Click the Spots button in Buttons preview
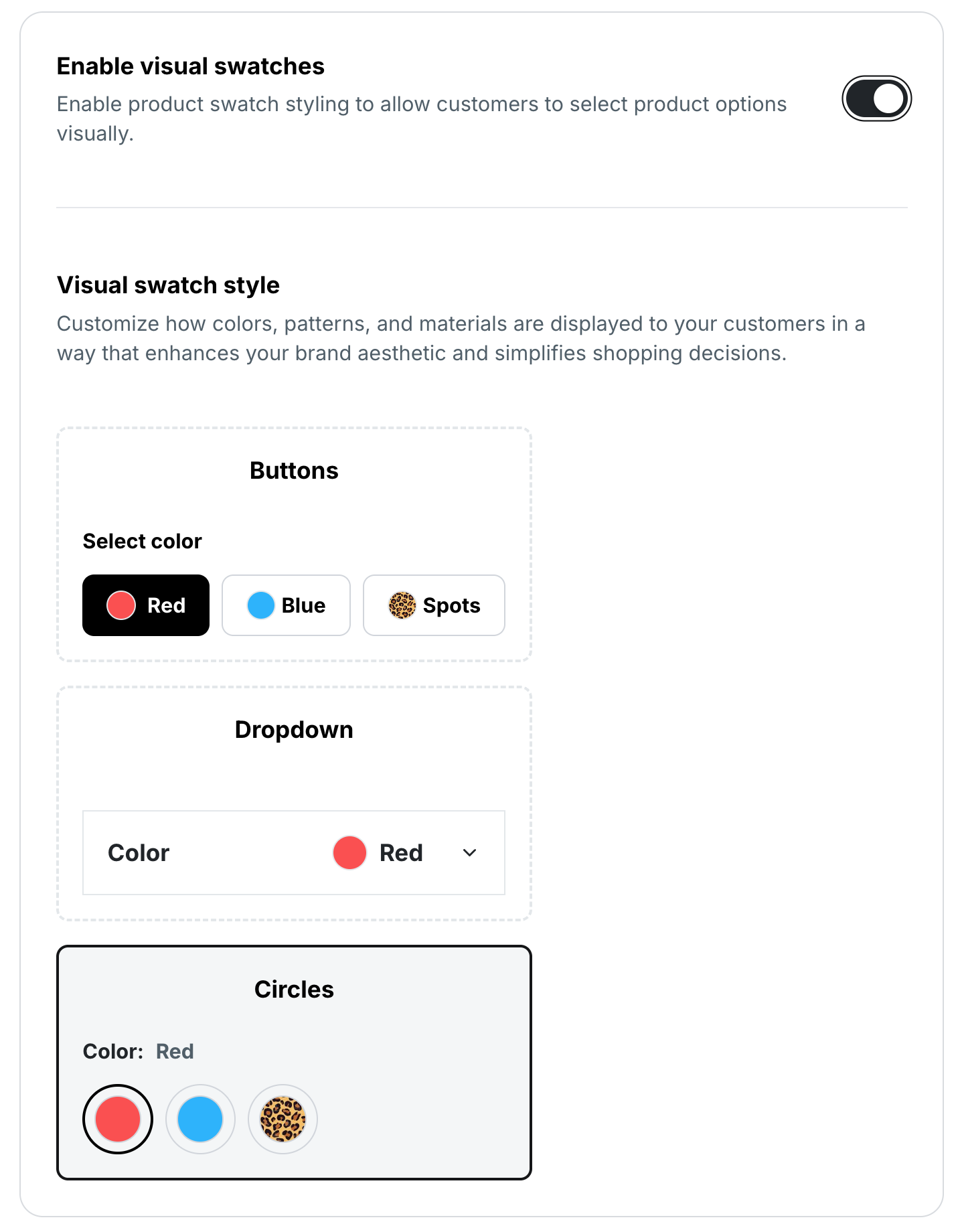Screen dimensions: 960x1232 [434, 605]
